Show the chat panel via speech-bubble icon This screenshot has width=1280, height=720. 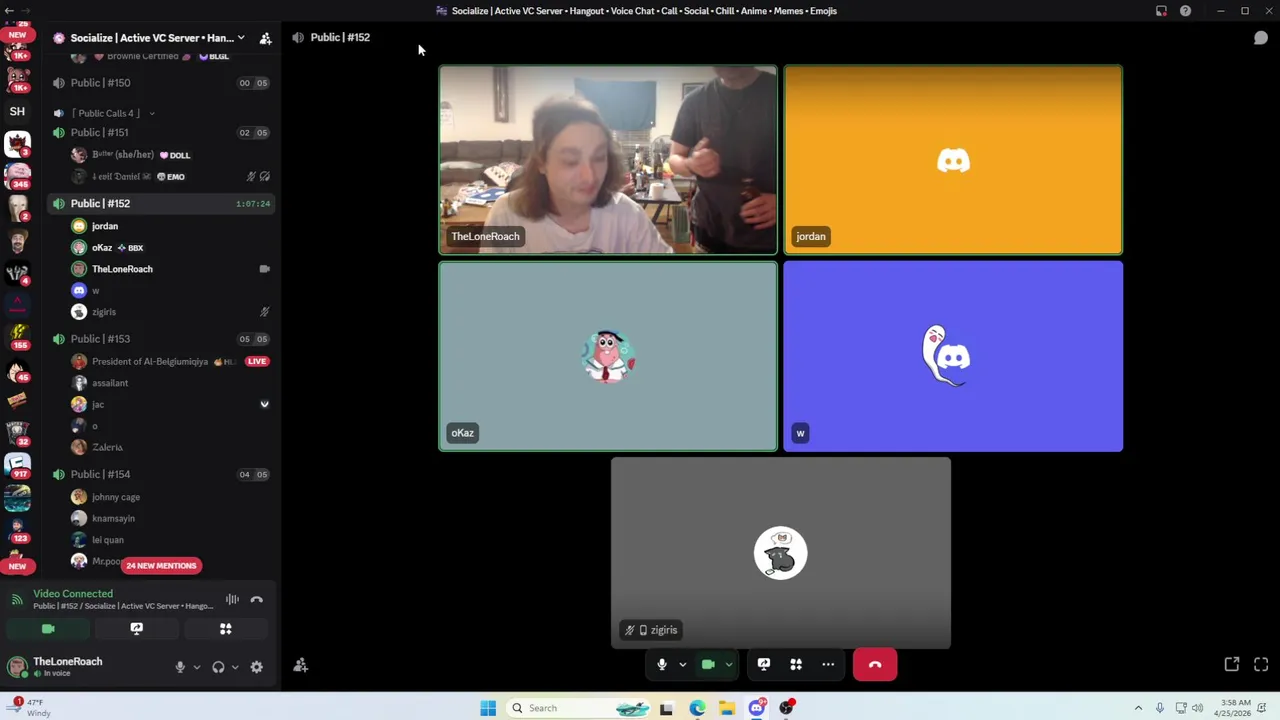pyautogui.click(x=1260, y=38)
